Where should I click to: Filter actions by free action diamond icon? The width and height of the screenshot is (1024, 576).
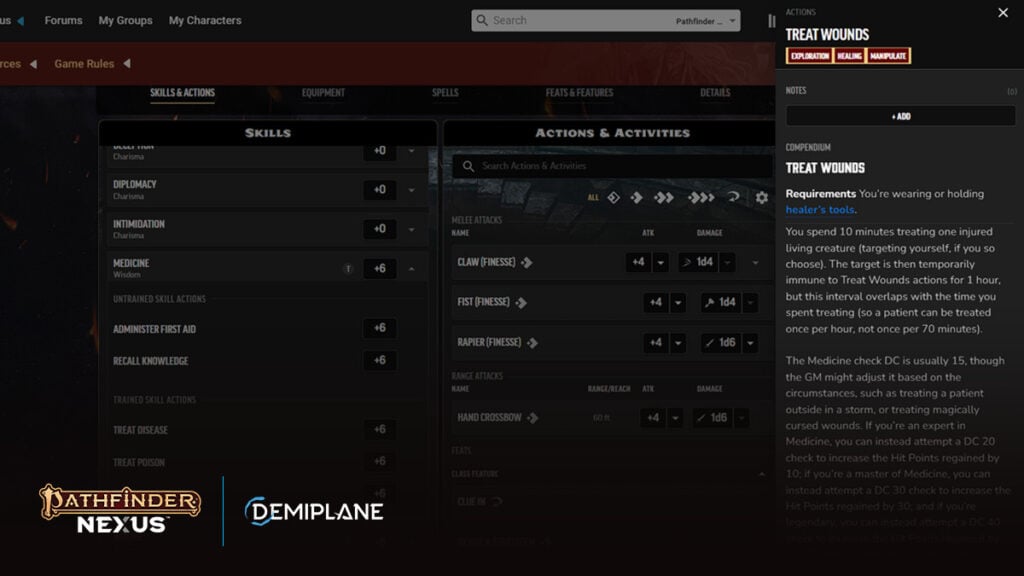pos(613,197)
